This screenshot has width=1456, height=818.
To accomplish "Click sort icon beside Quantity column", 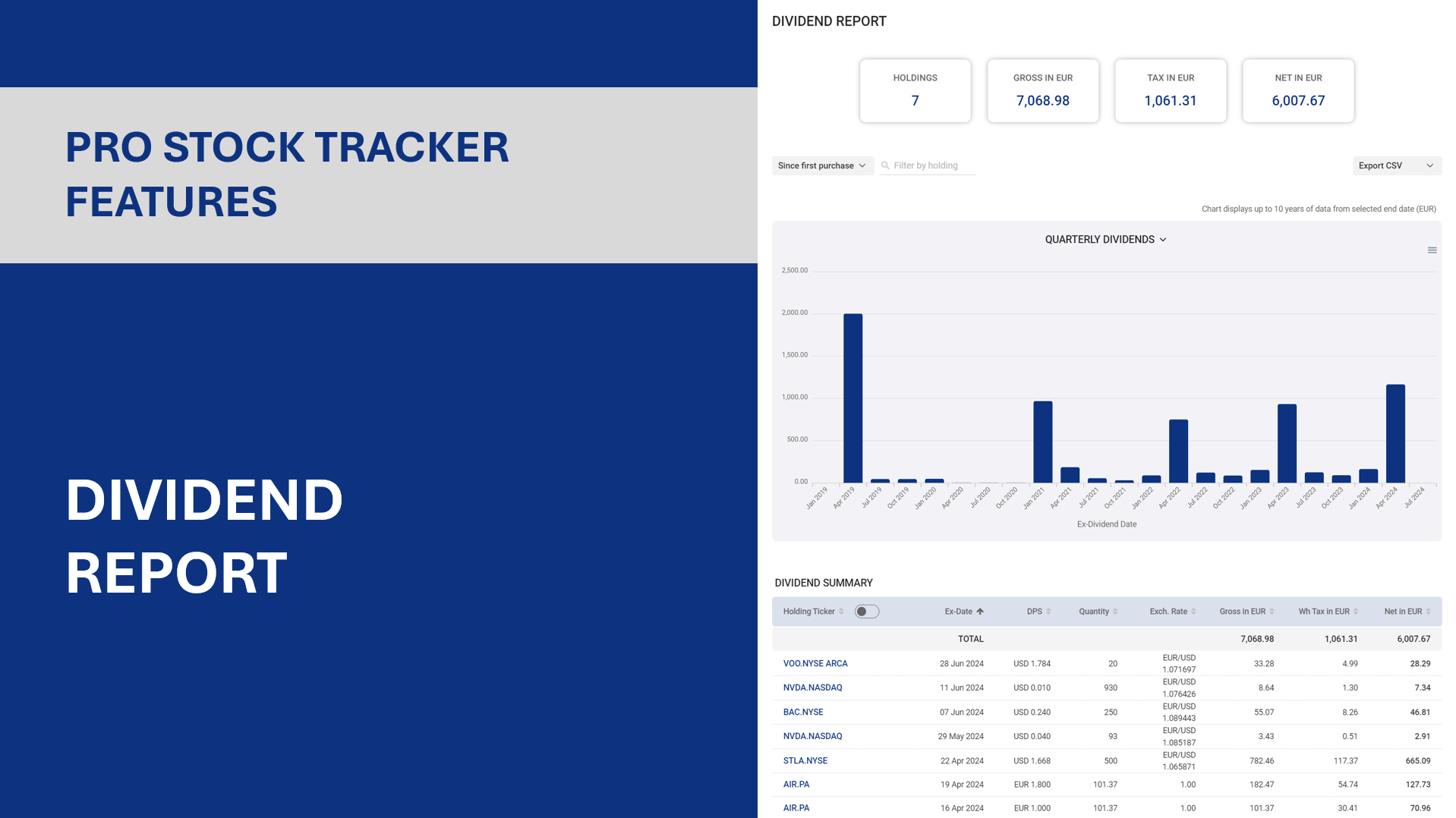I will pyautogui.click(x=1115, y=612).
